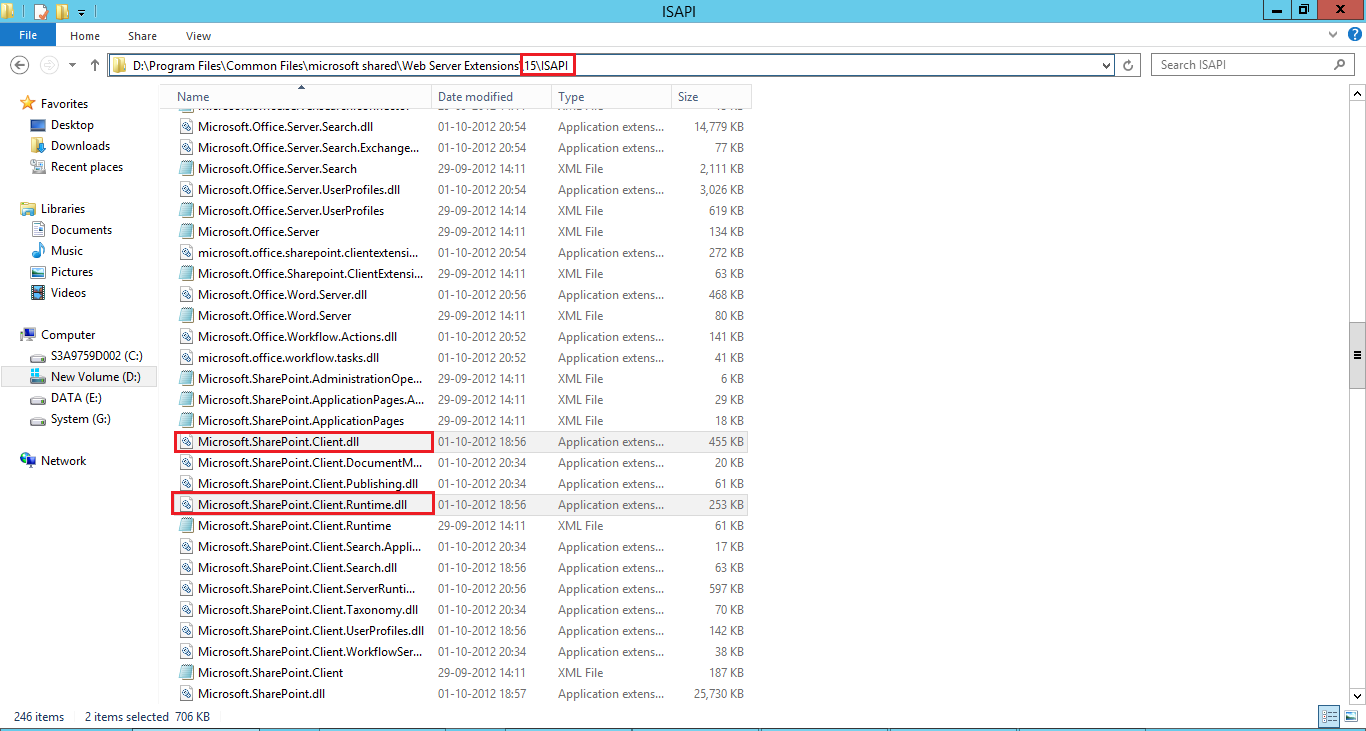
Task: Click the Properties icon in the quick access toolbar
Action: point(41,11)
